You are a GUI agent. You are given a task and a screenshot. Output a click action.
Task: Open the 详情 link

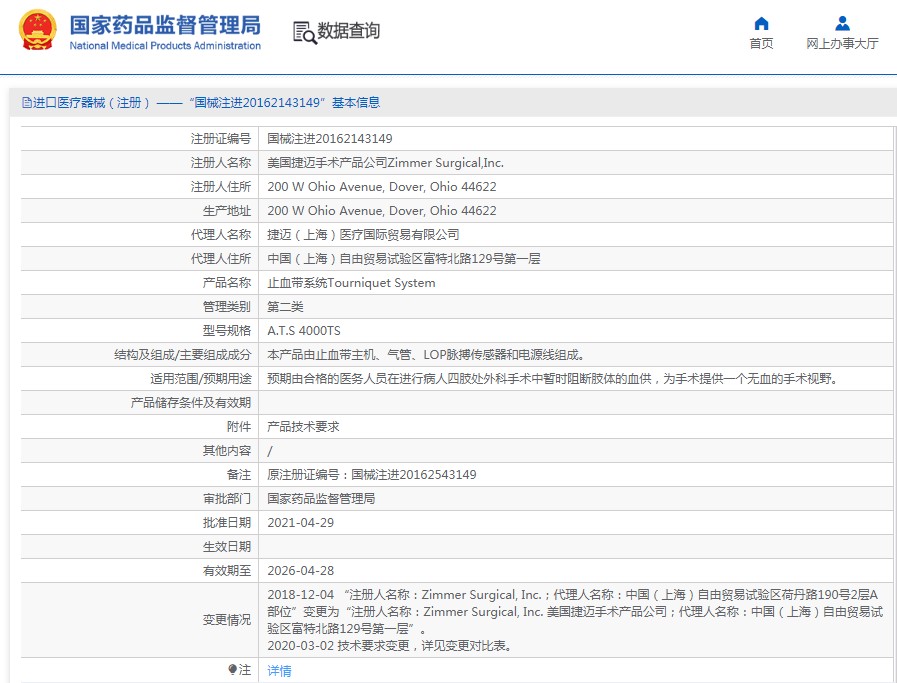tap(279, 671)
